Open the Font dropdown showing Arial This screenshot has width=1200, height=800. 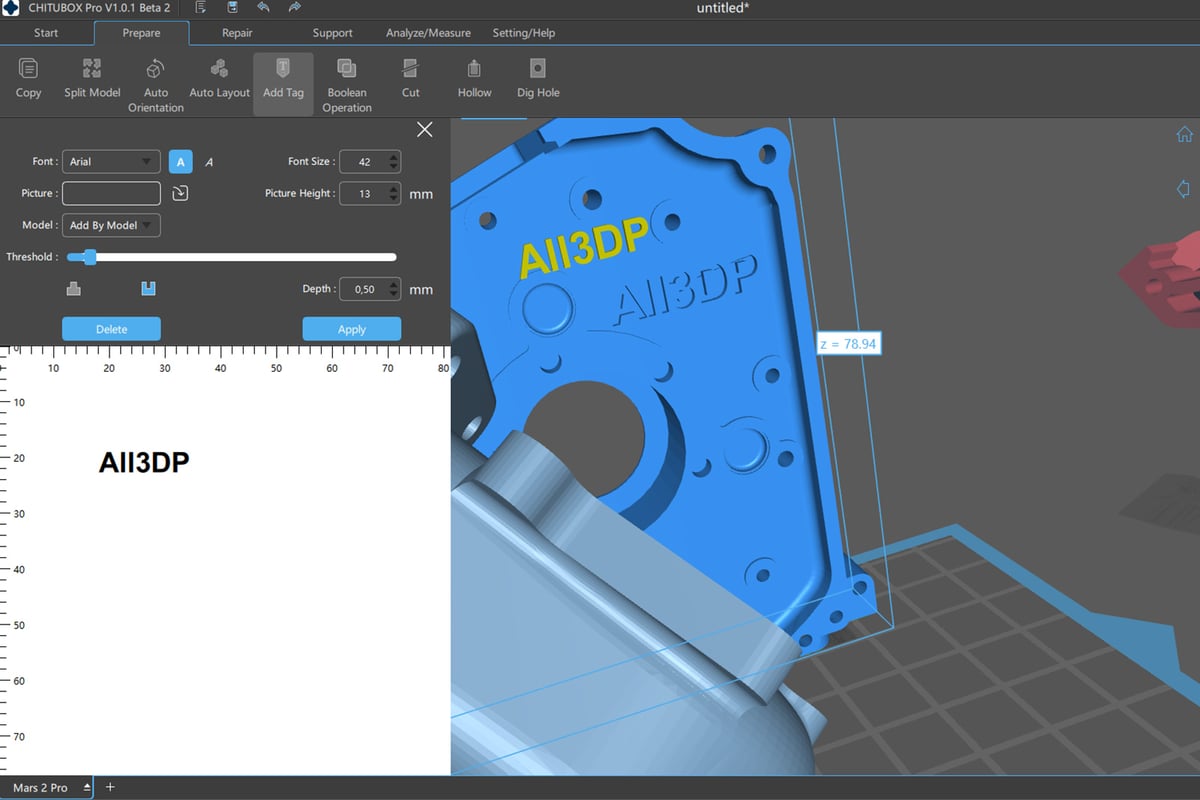(x=111, y=162)
